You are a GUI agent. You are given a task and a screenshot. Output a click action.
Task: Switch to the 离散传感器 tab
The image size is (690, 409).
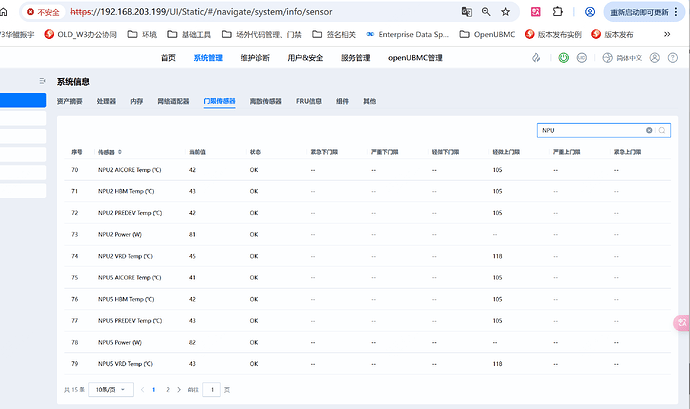[265, 101]
